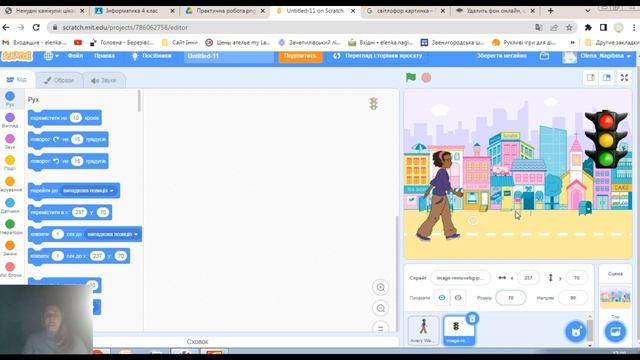Viewport: 640px width, 360px height.
Task: Click the turn counterclockwise 15 degrees block
Action: point(68,161)
